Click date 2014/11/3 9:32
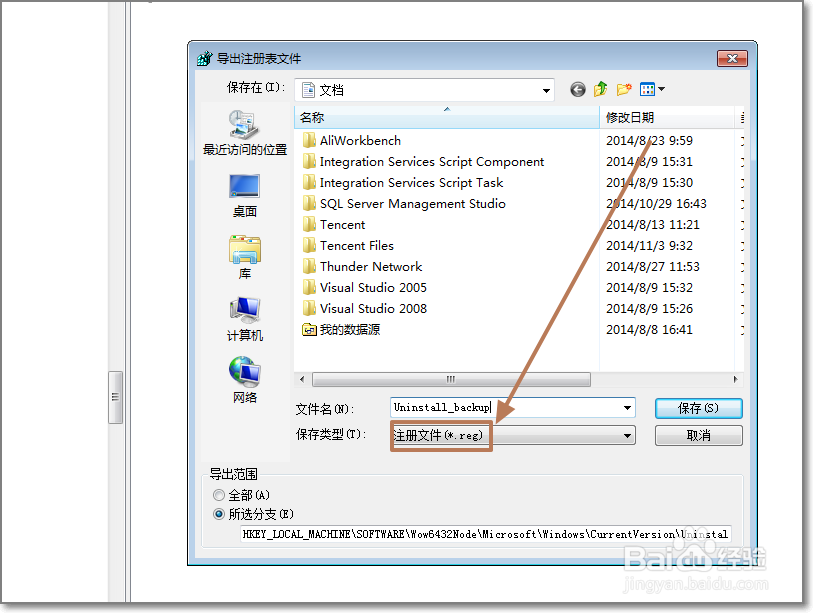This screenshot has height=613, width=813. click(649, 245)
